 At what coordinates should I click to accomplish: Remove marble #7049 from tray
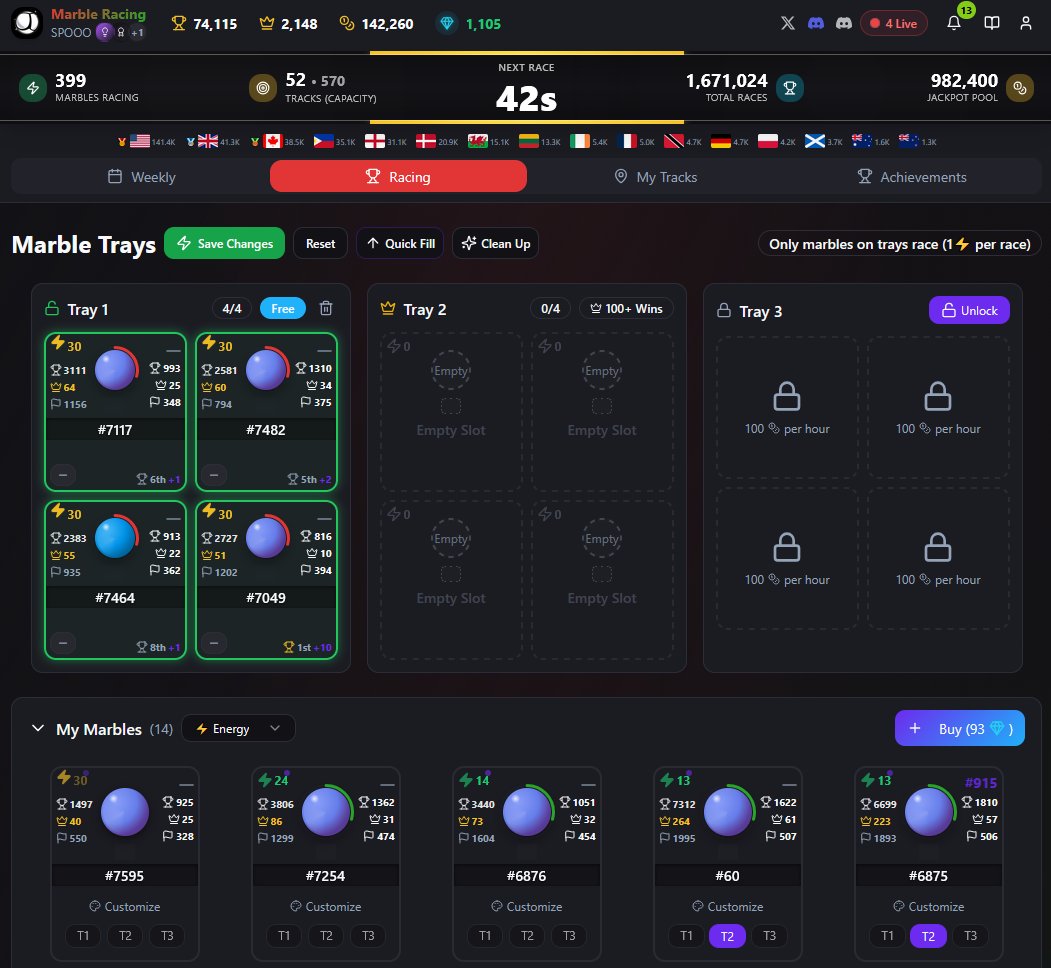(214, 643)
